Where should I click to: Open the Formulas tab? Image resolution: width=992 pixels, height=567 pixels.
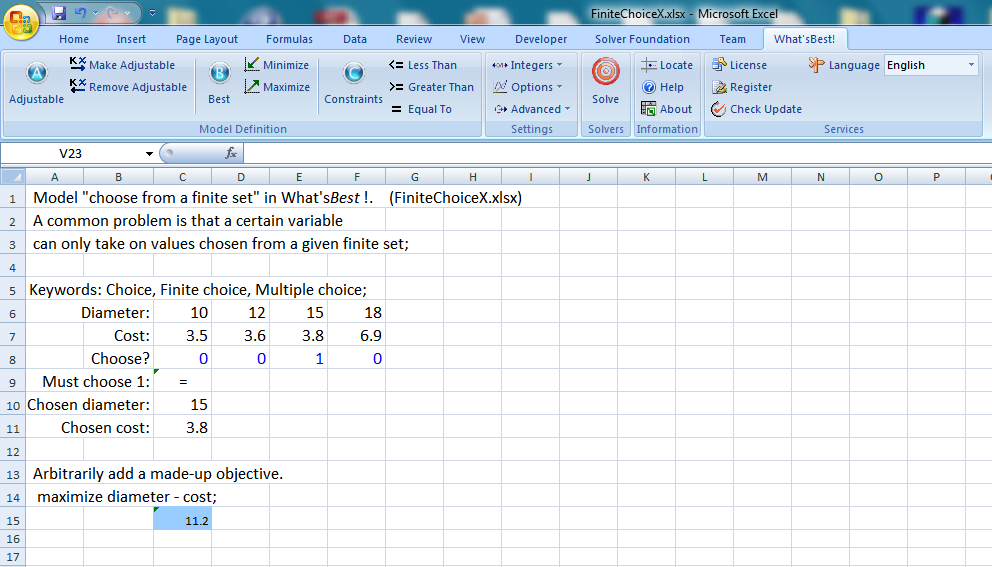[x=289, y=39]
